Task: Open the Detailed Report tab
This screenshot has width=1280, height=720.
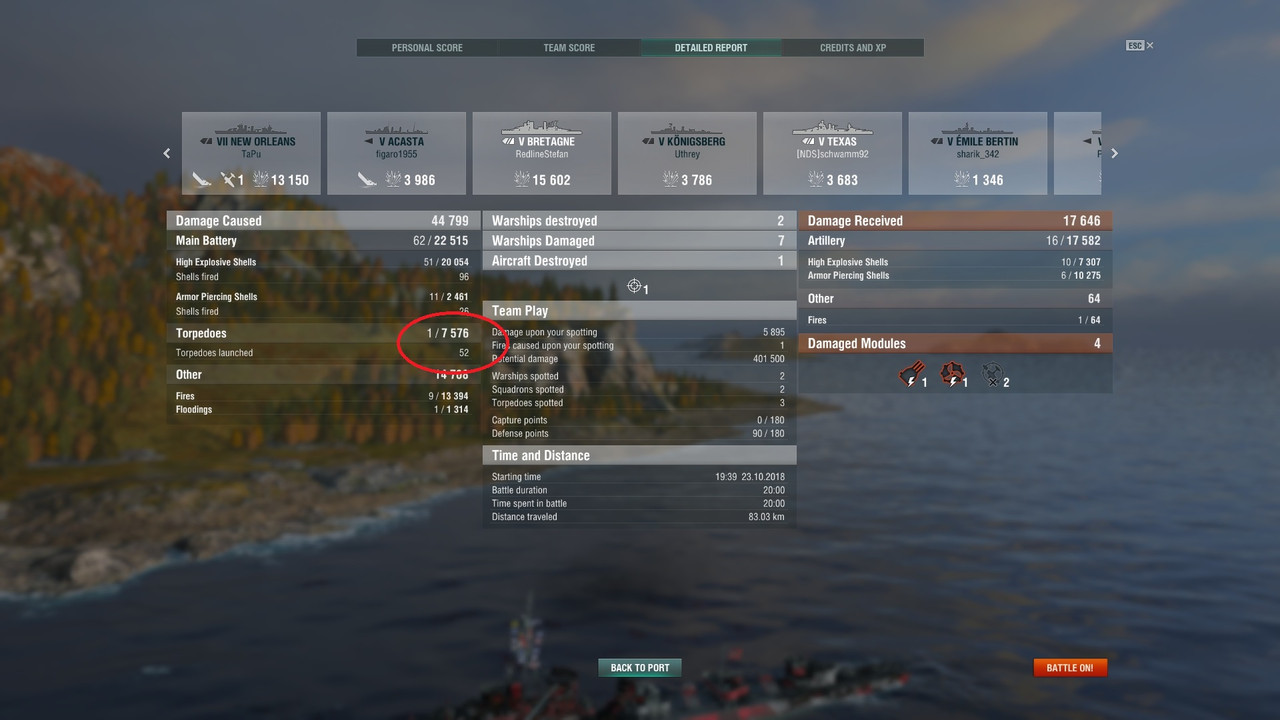Action: tap(711, 48)
